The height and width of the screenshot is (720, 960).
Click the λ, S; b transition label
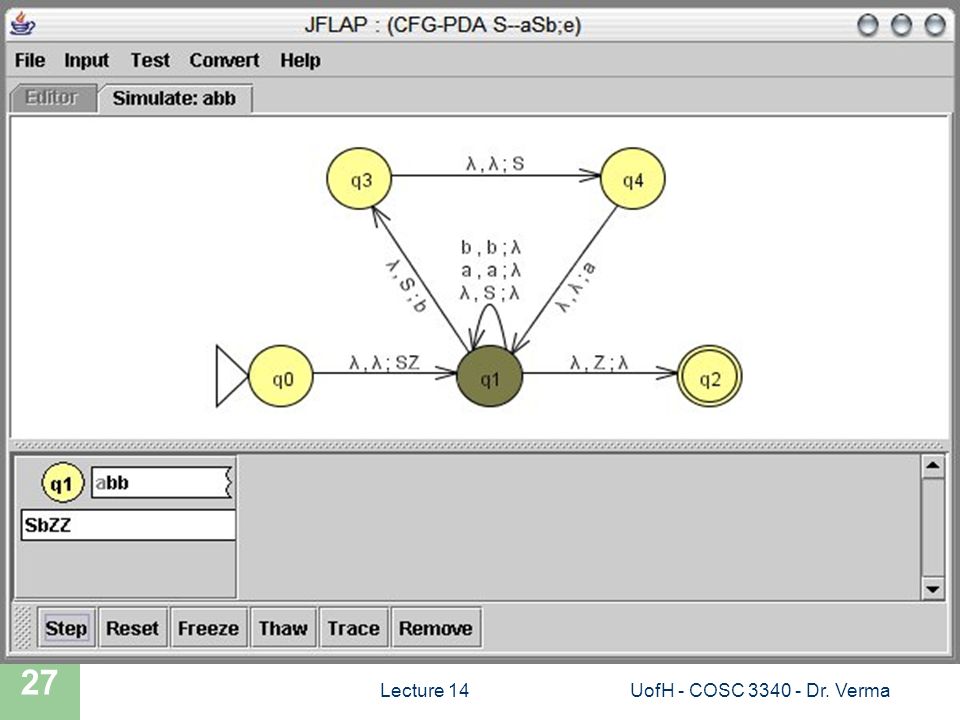click(407, 285)
